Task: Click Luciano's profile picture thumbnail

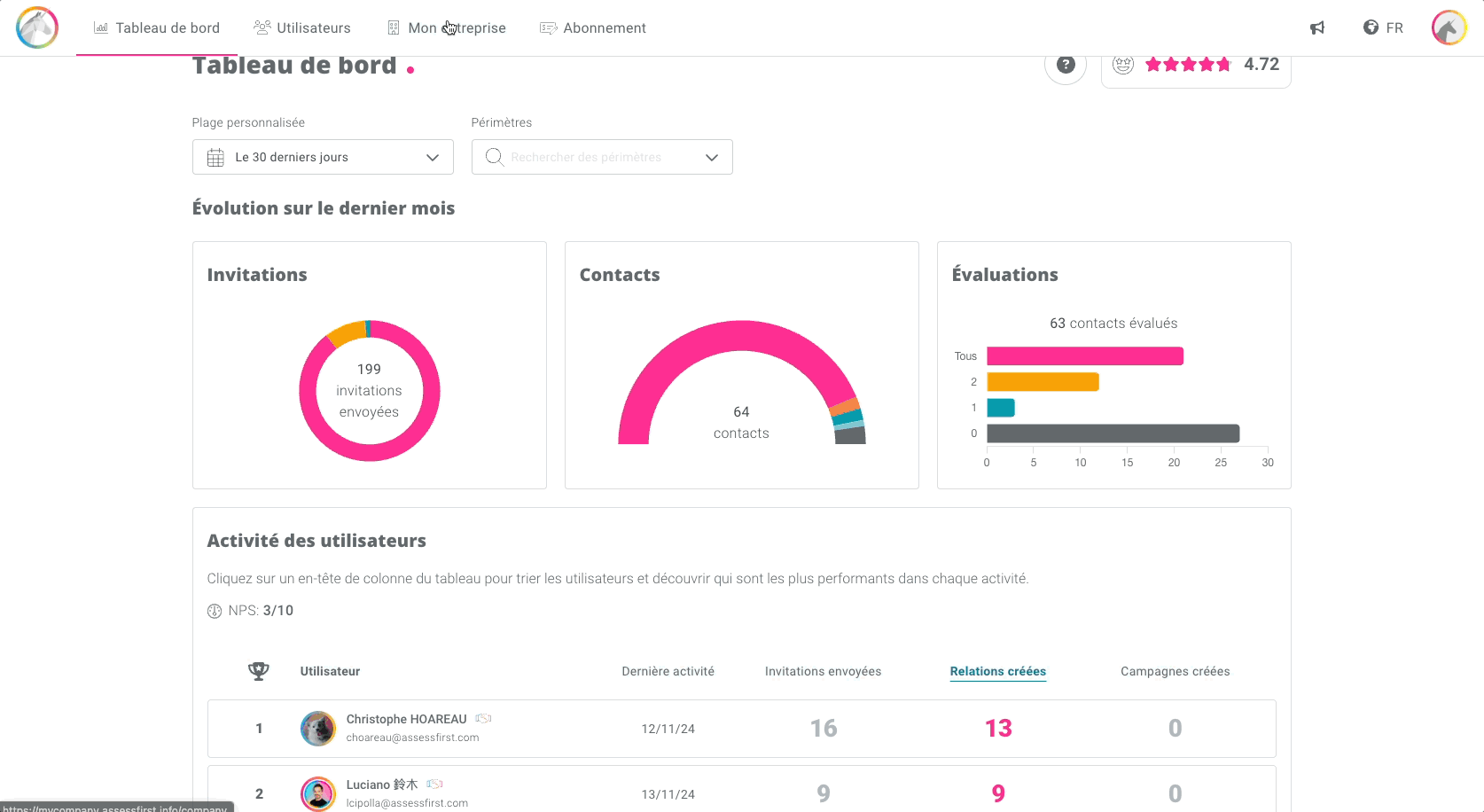Action: (x=318, y=793)
